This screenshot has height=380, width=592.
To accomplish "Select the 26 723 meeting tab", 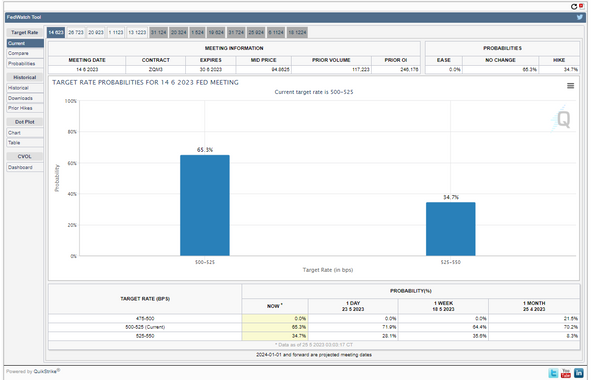I will (76, 32).
